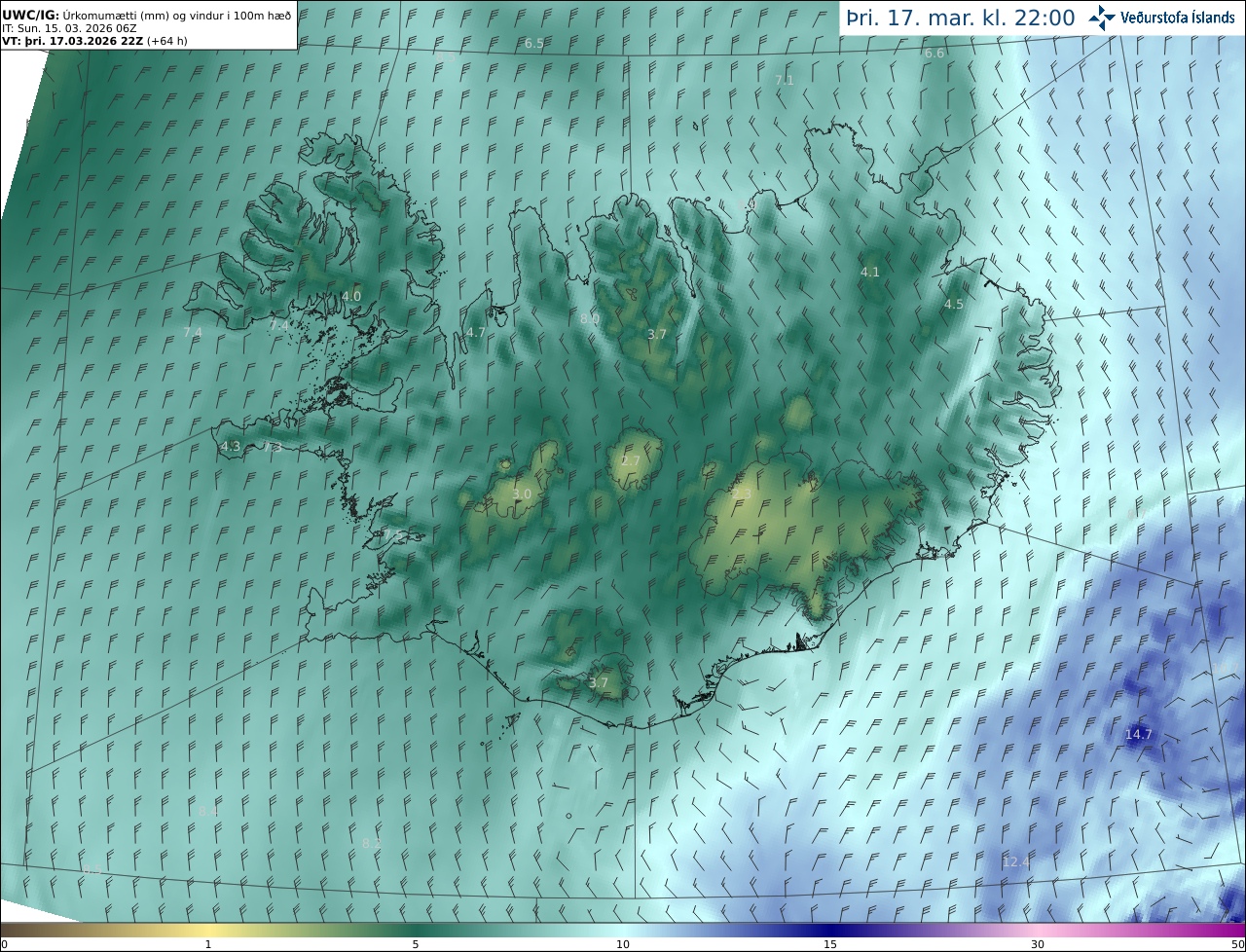Click the Veðurstofa Íslands logo icon

[1102, 18]
